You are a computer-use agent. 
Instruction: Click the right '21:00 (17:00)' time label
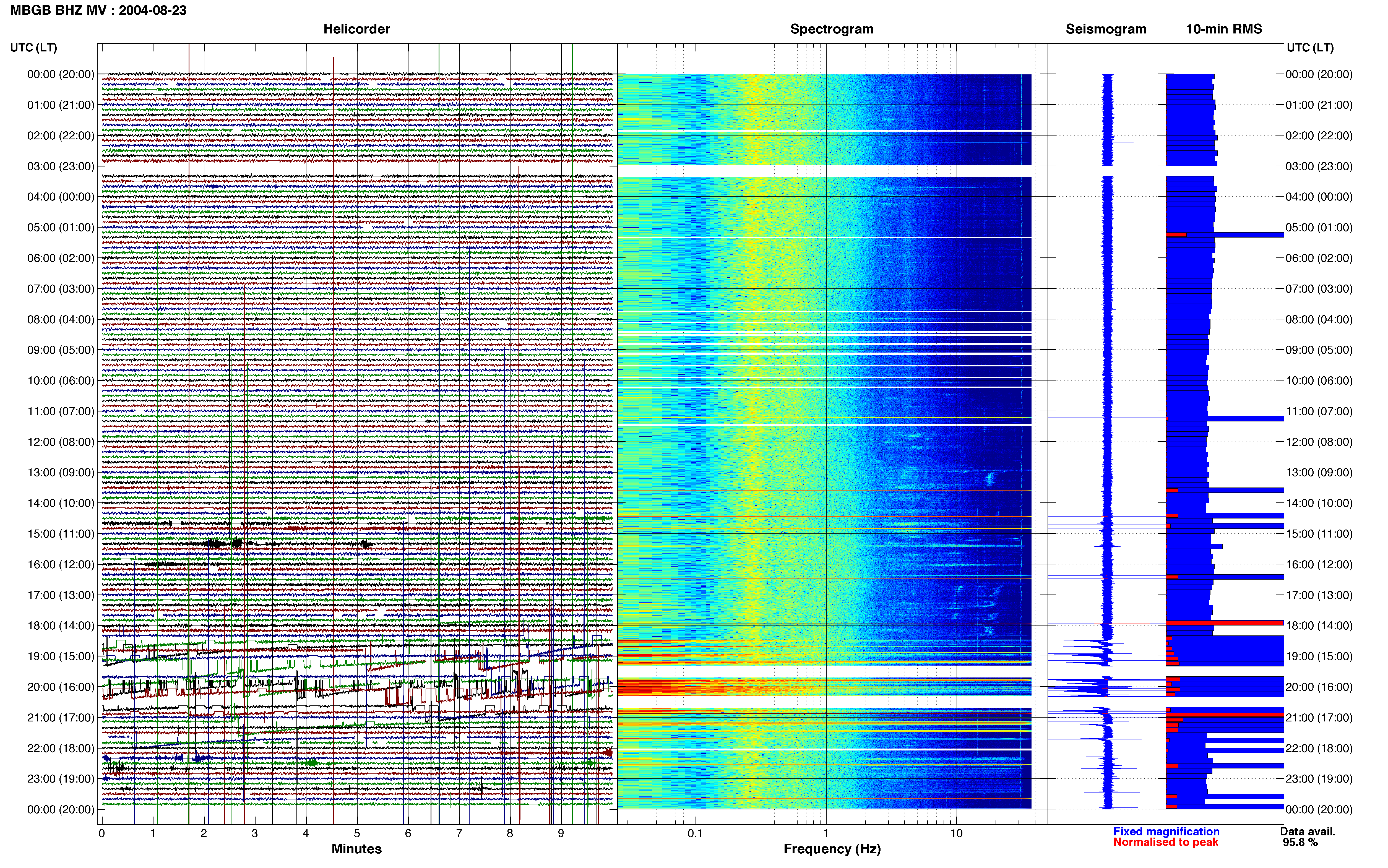click(1319, 718)
